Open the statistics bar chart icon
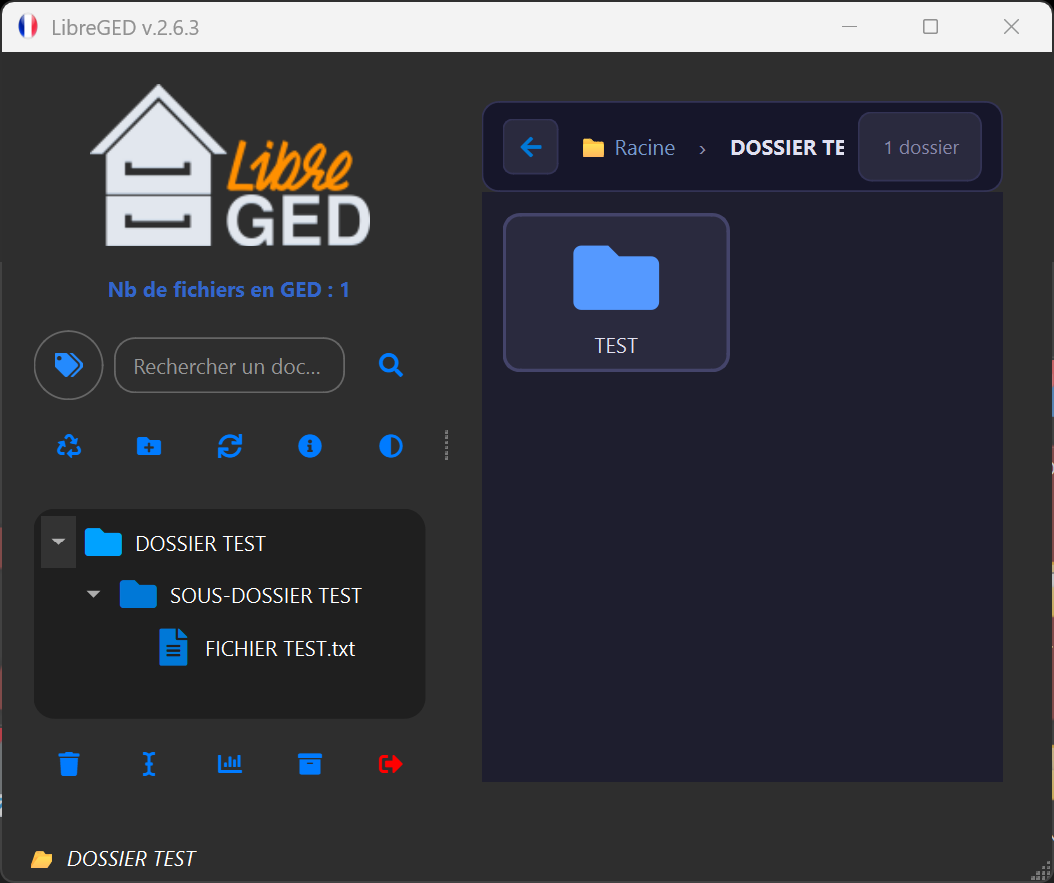The width and height of the screenshot is (1054, 883). pyautogui.click(x=230, y=764)
